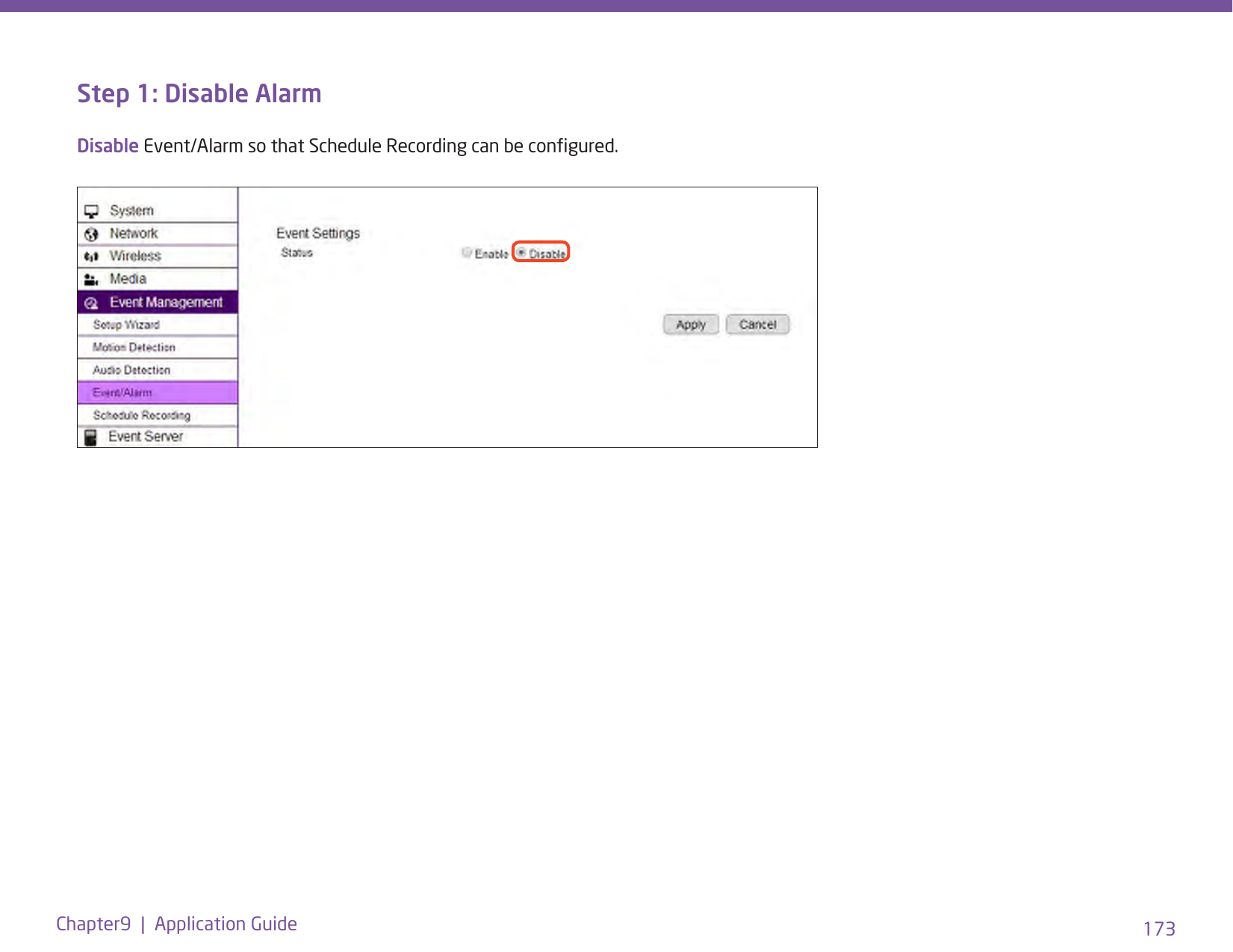This screenshot has height=952, width=1233.
Task: Select the Event/Alarm submenu item
Action: pos(158,393)
